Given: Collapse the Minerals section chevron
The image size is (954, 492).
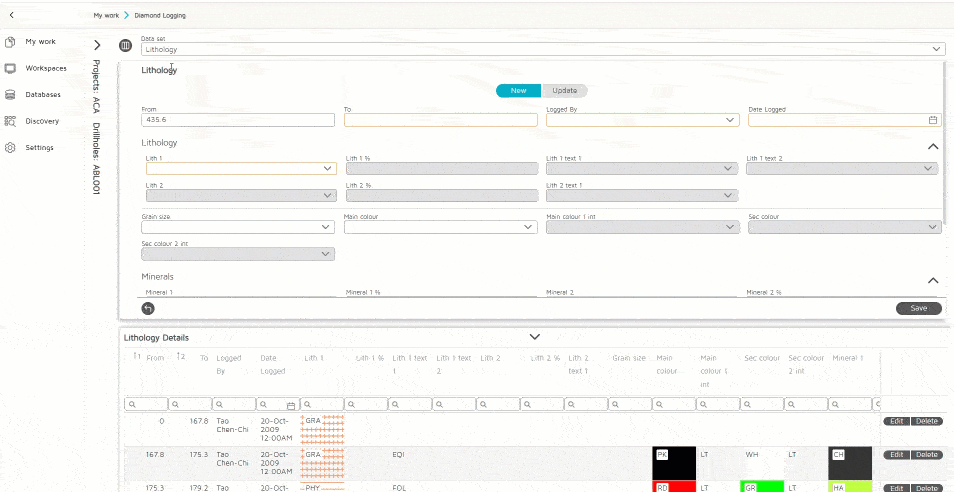Looking at the screenshot, I should point(932,281).
